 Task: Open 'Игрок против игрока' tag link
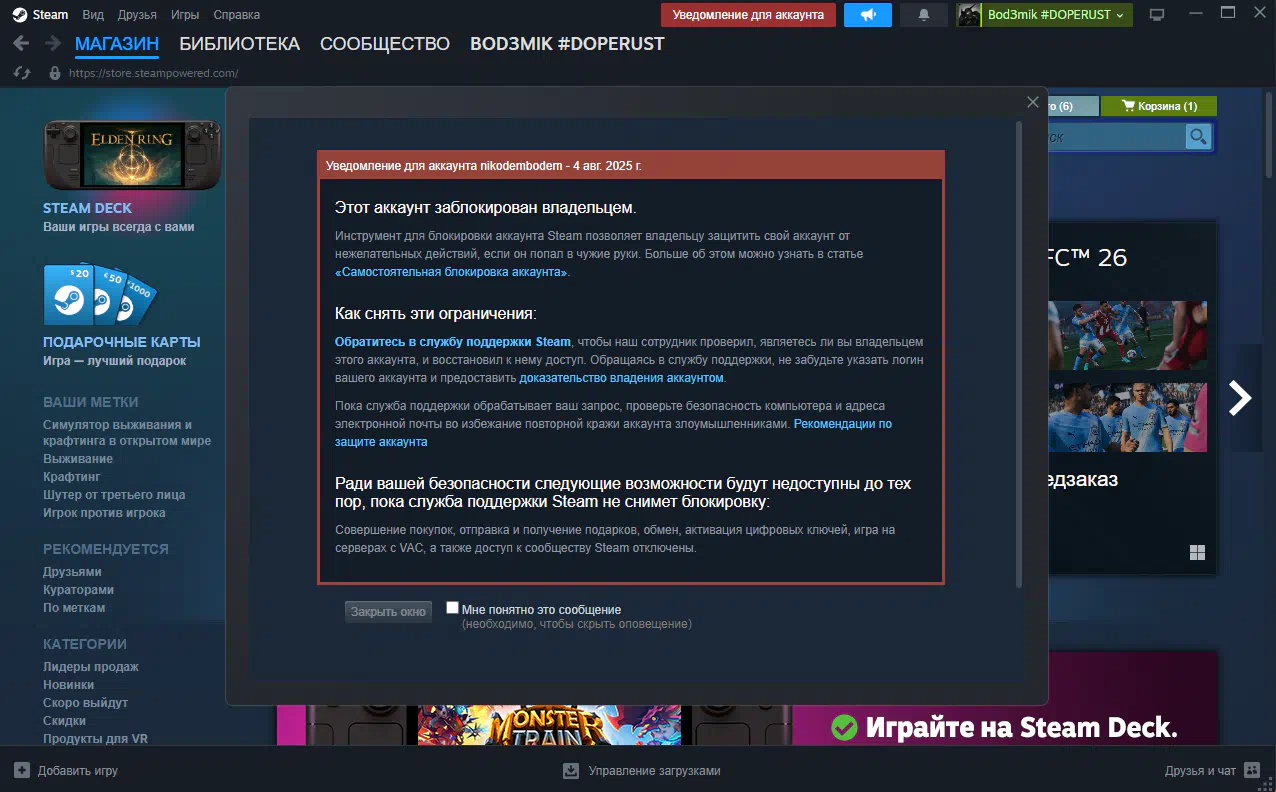tap(104, 513)
